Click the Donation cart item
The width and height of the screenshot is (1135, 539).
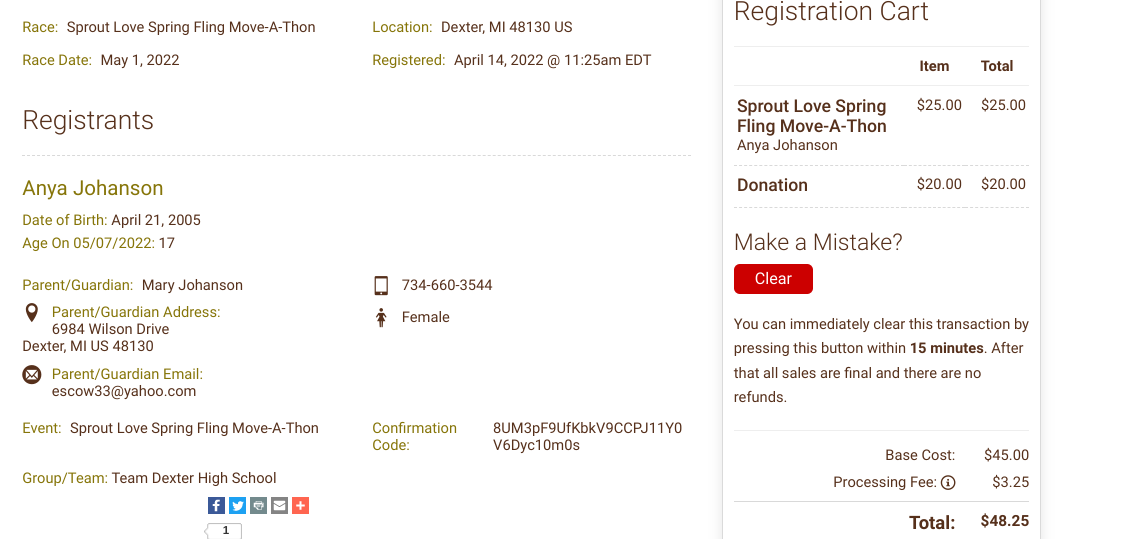tap(772, 185)
